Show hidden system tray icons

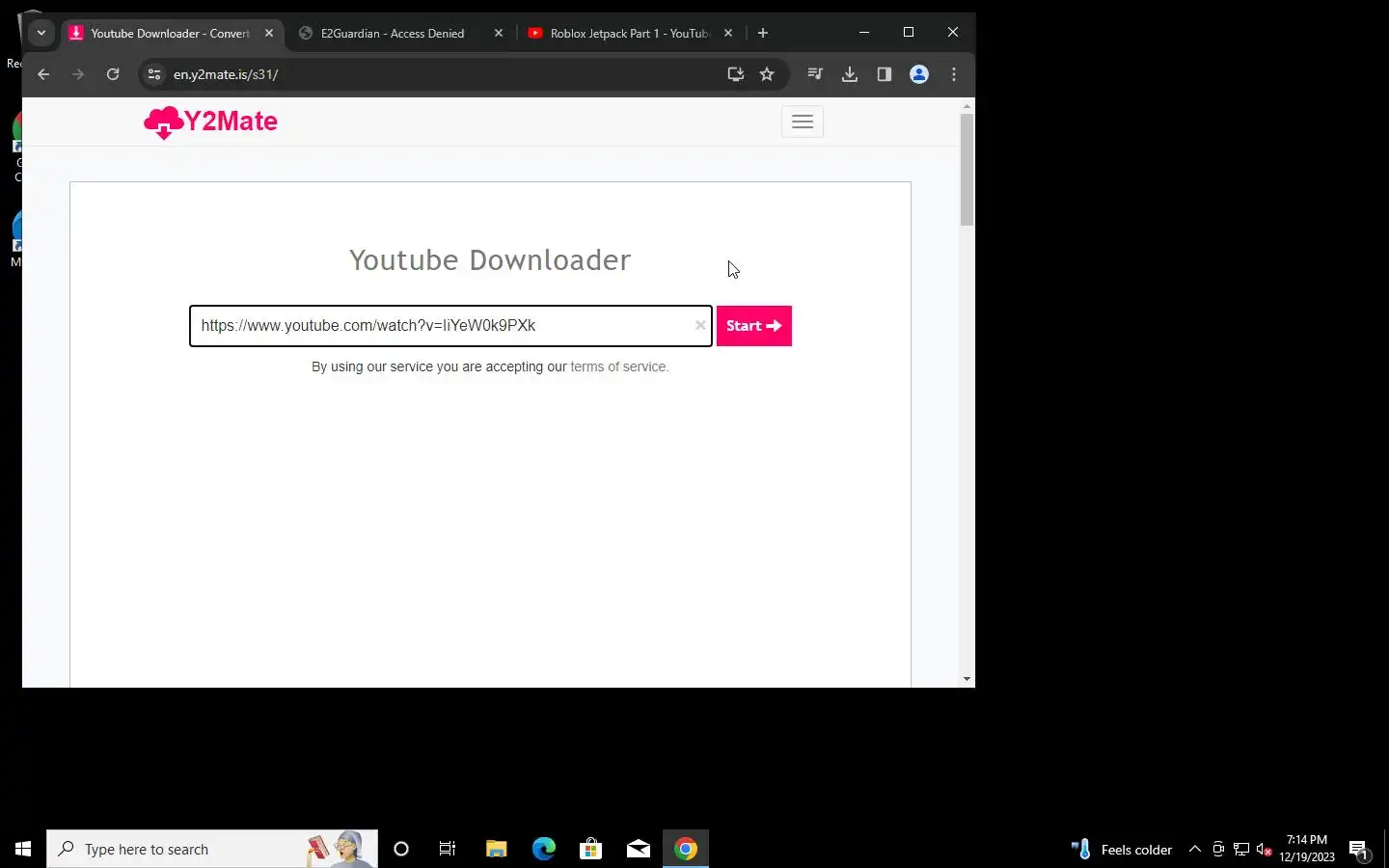(1195, 849)
